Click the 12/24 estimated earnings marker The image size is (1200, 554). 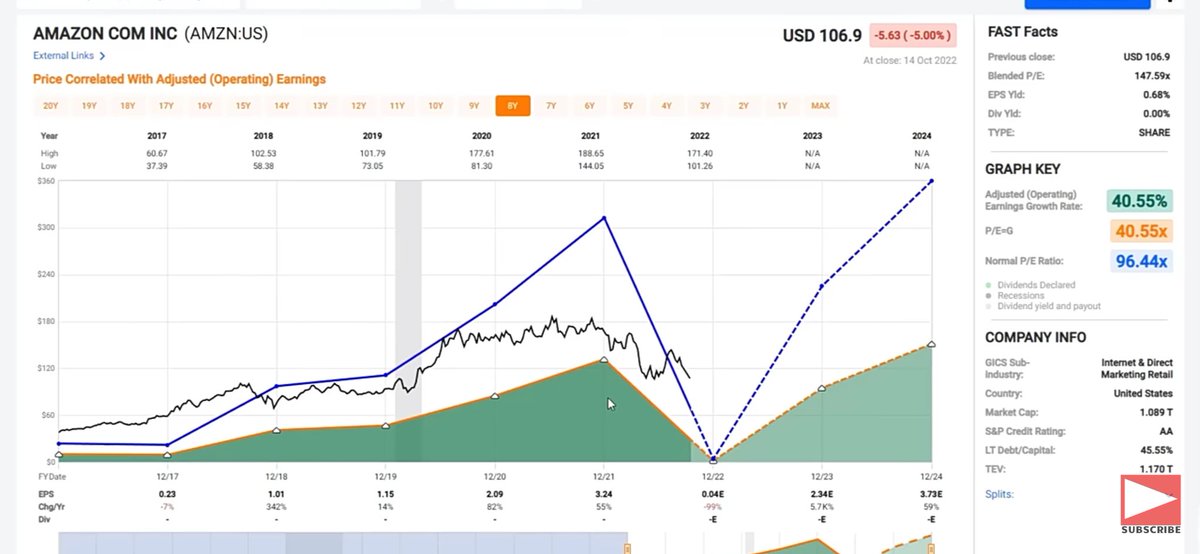931,344
